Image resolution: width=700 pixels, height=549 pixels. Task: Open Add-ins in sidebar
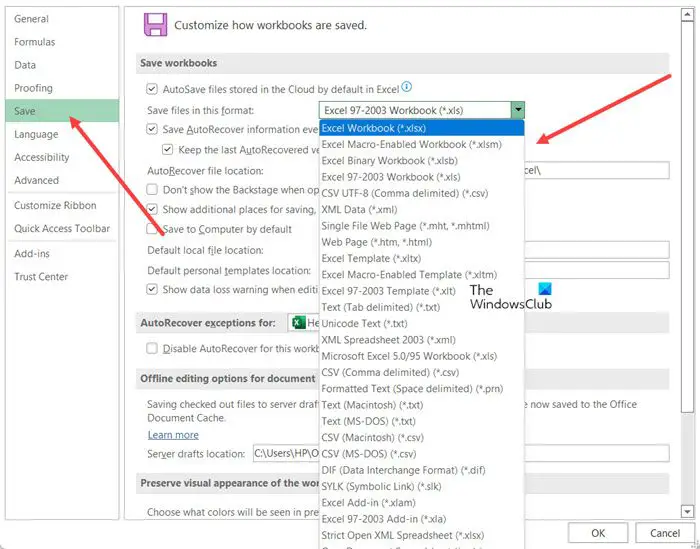(x=62, y=254)
